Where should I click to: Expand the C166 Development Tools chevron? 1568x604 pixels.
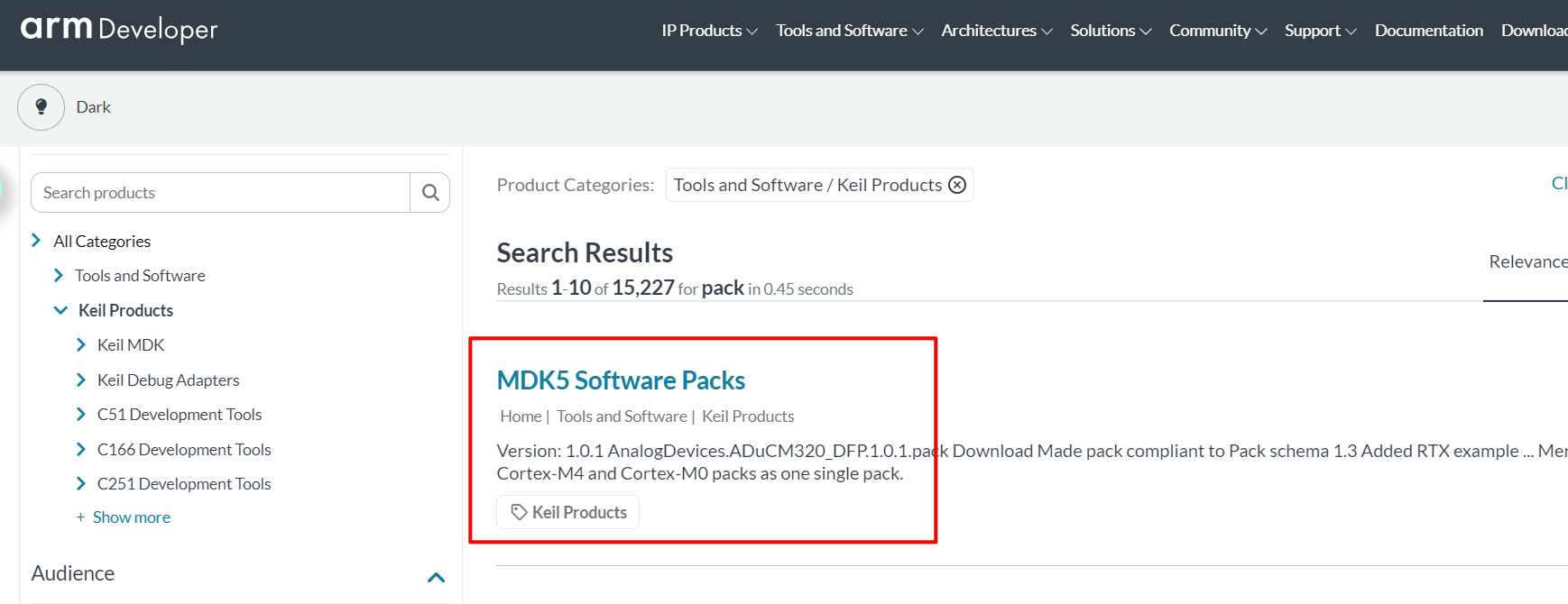click(x=81, y=449)
